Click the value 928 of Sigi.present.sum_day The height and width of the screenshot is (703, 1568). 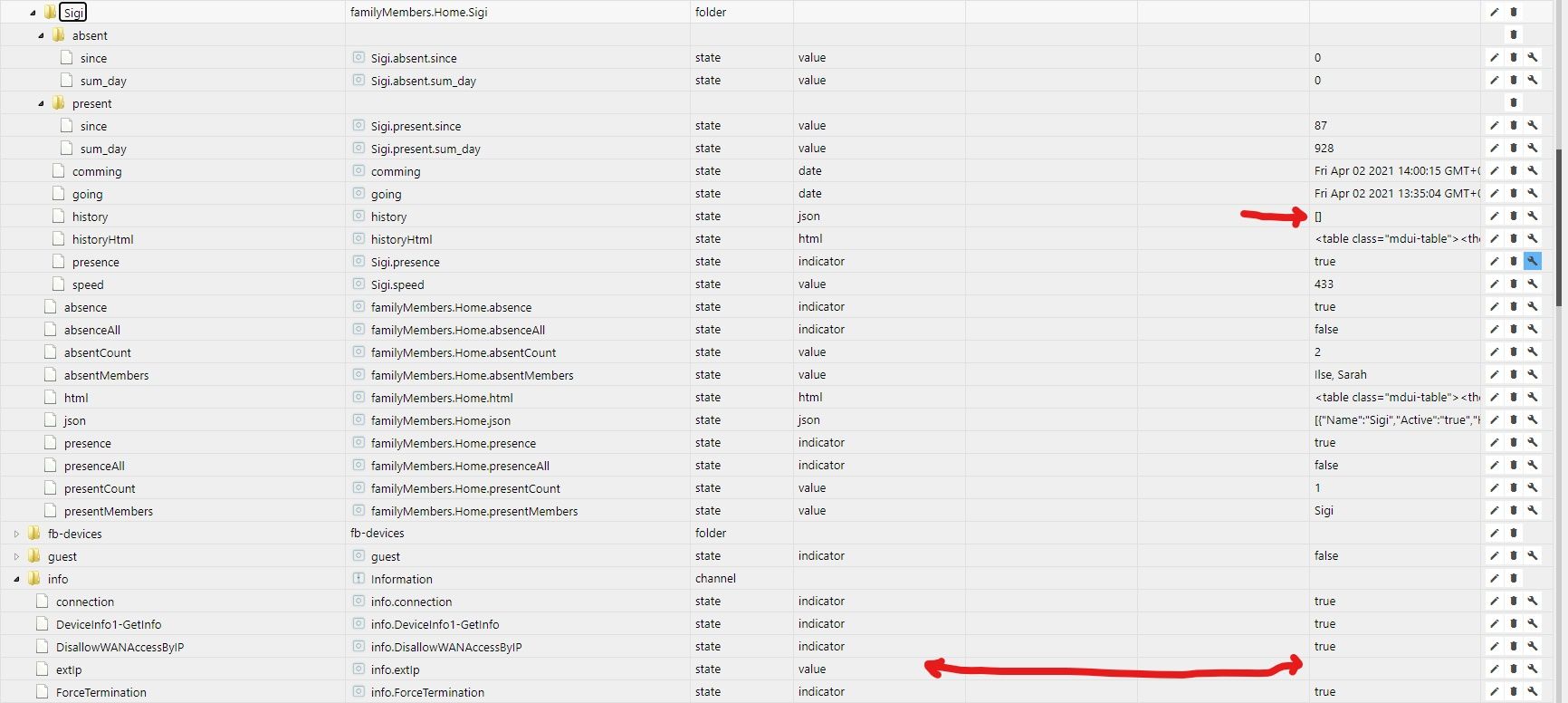click(1324, 149)
